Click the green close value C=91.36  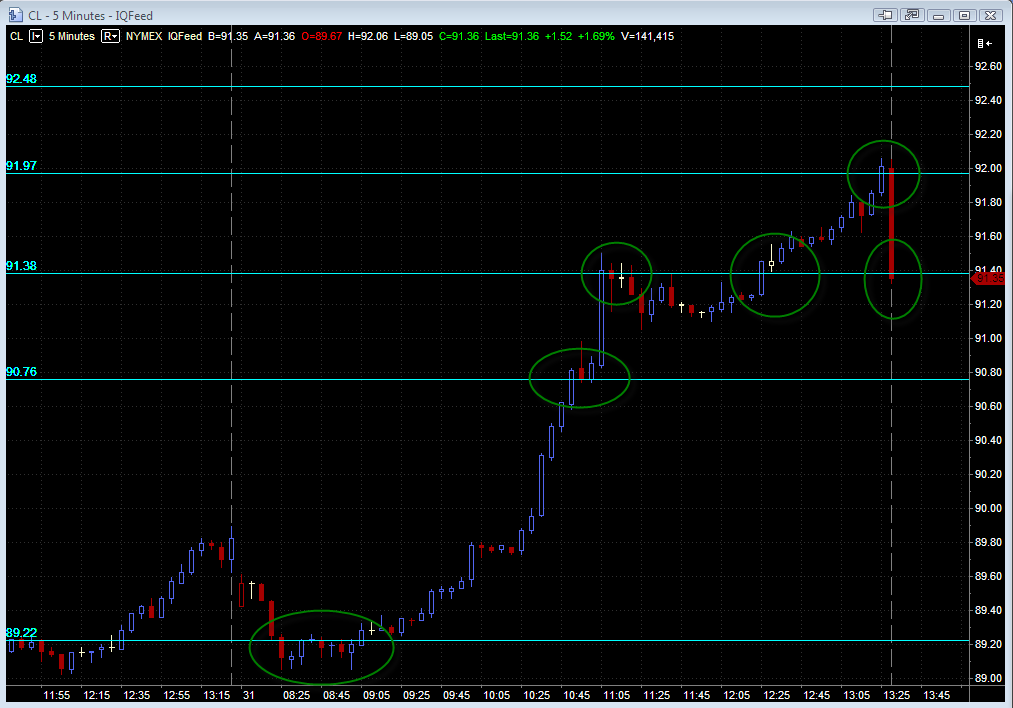tap(459, 36)
